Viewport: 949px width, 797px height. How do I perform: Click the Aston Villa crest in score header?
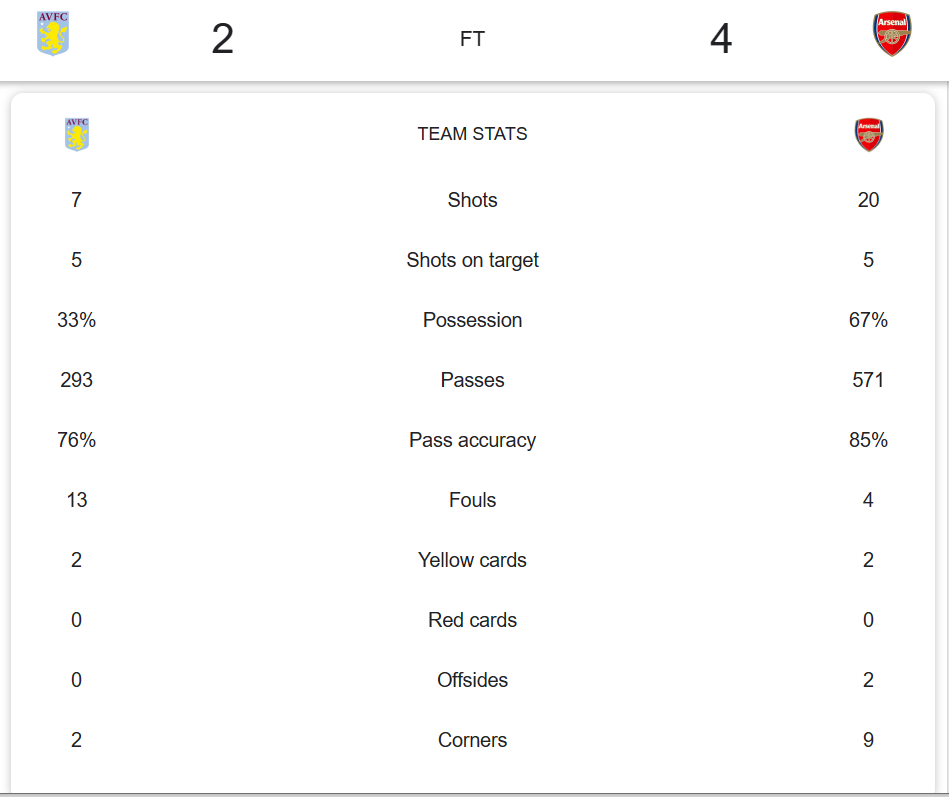pyautogui.click(x=53, y=34)
